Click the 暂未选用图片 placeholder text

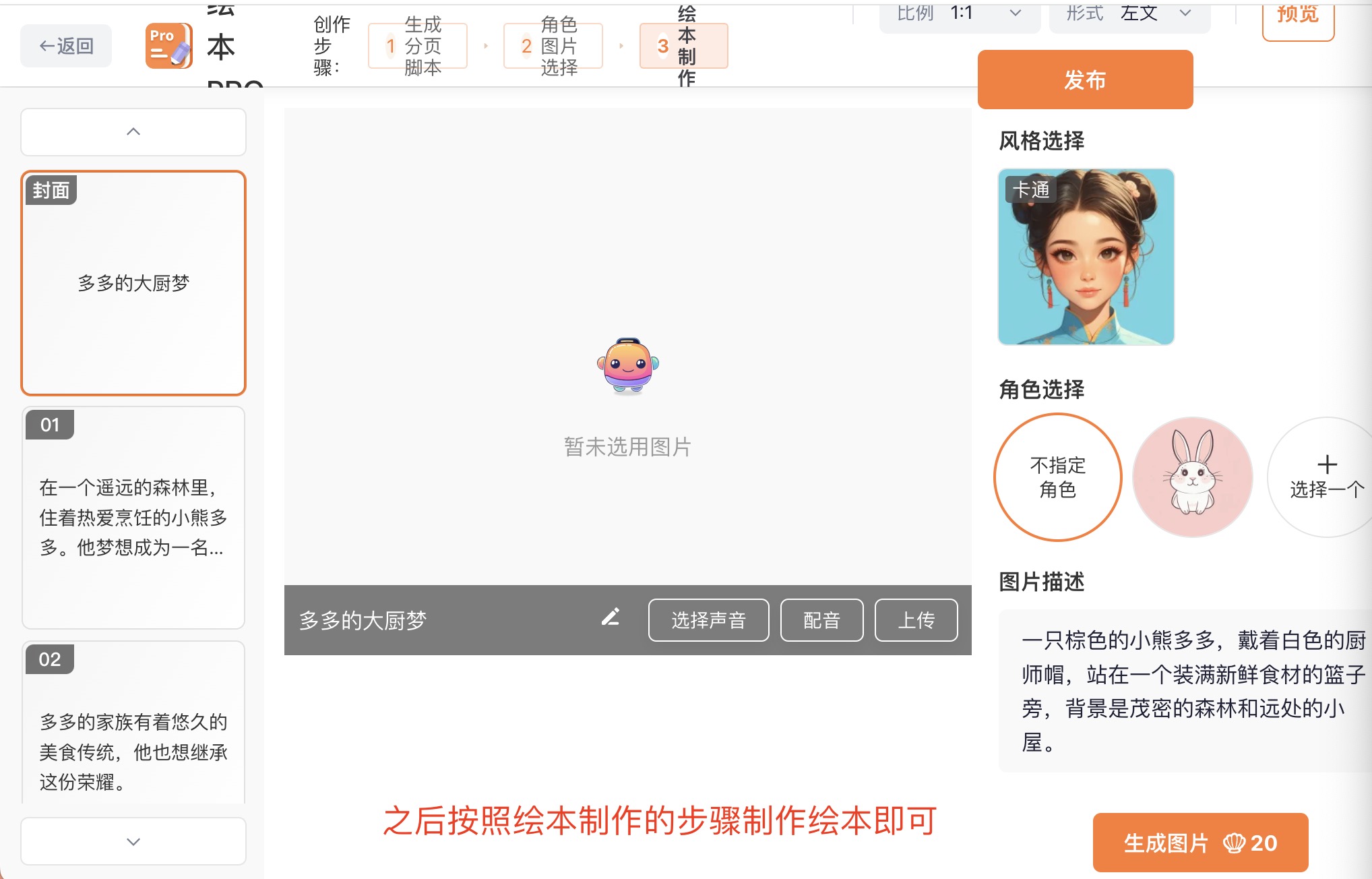628,446
